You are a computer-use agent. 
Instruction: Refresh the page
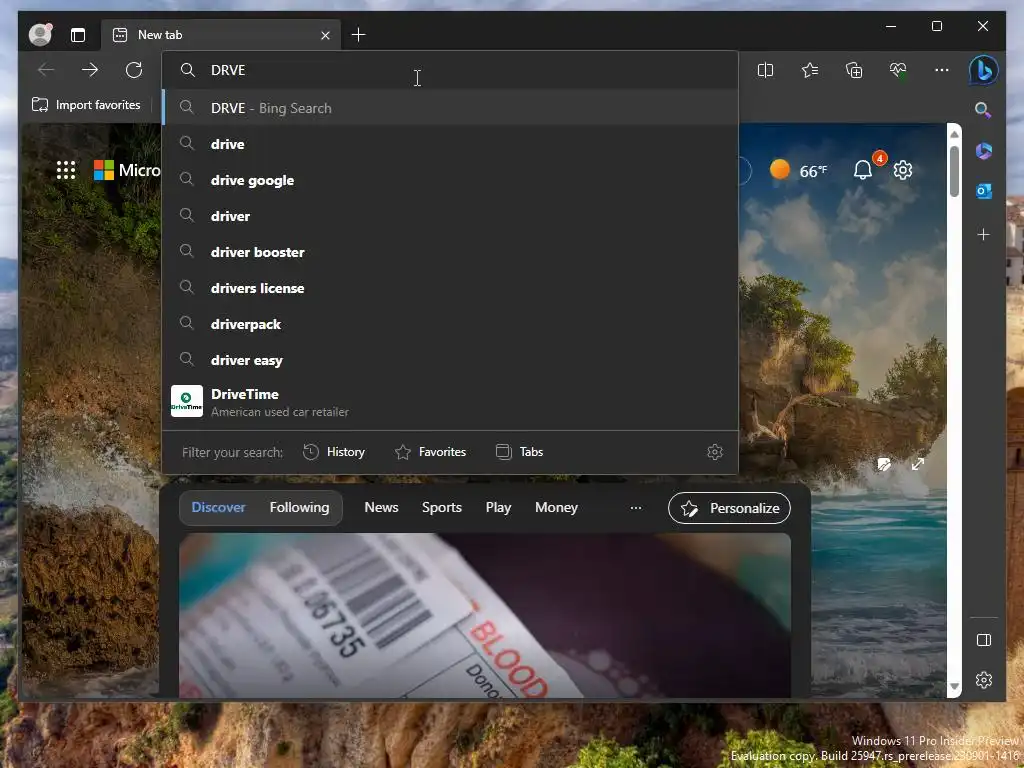134,70
